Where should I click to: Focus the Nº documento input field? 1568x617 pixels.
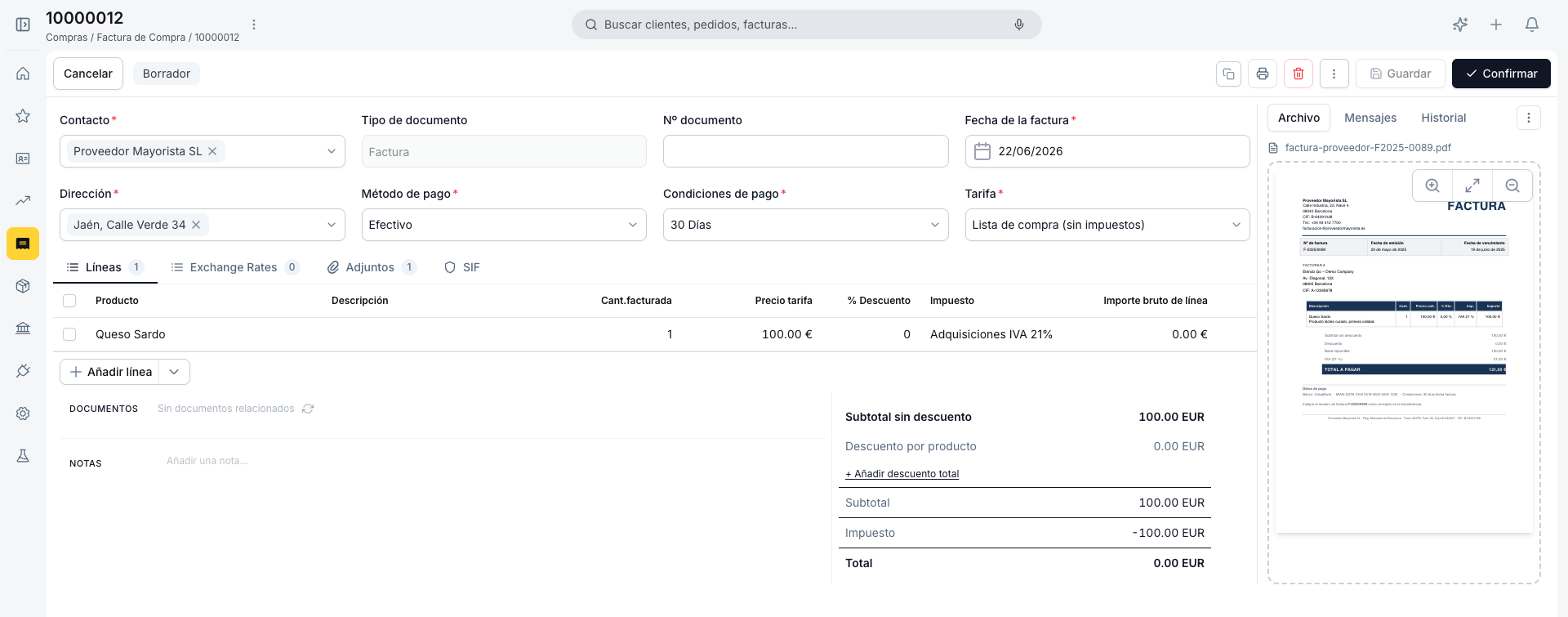(805, 151)
